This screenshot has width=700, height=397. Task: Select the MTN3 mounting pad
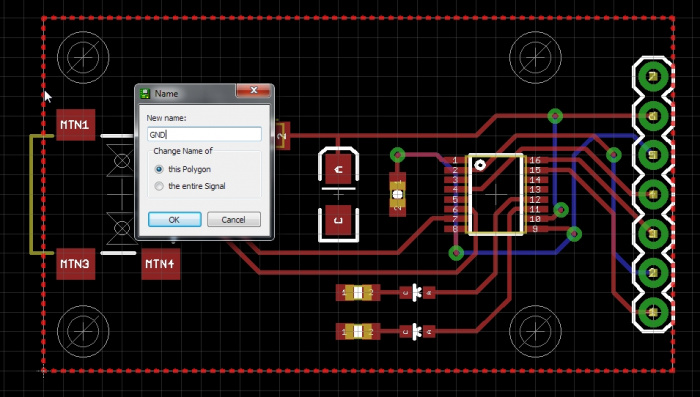[x=75, y=264]
